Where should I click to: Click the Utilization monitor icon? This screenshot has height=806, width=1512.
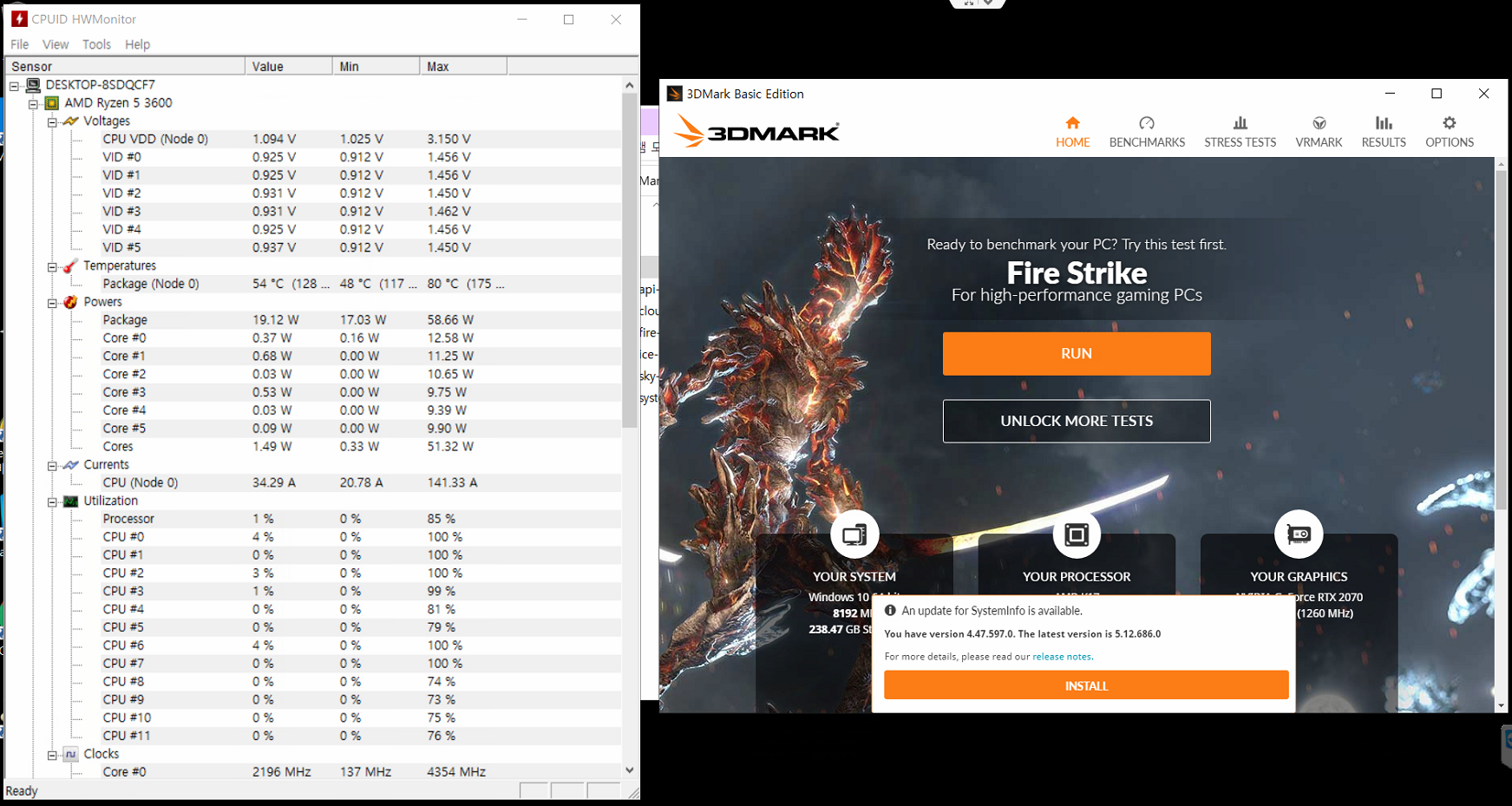coord(71,501)
